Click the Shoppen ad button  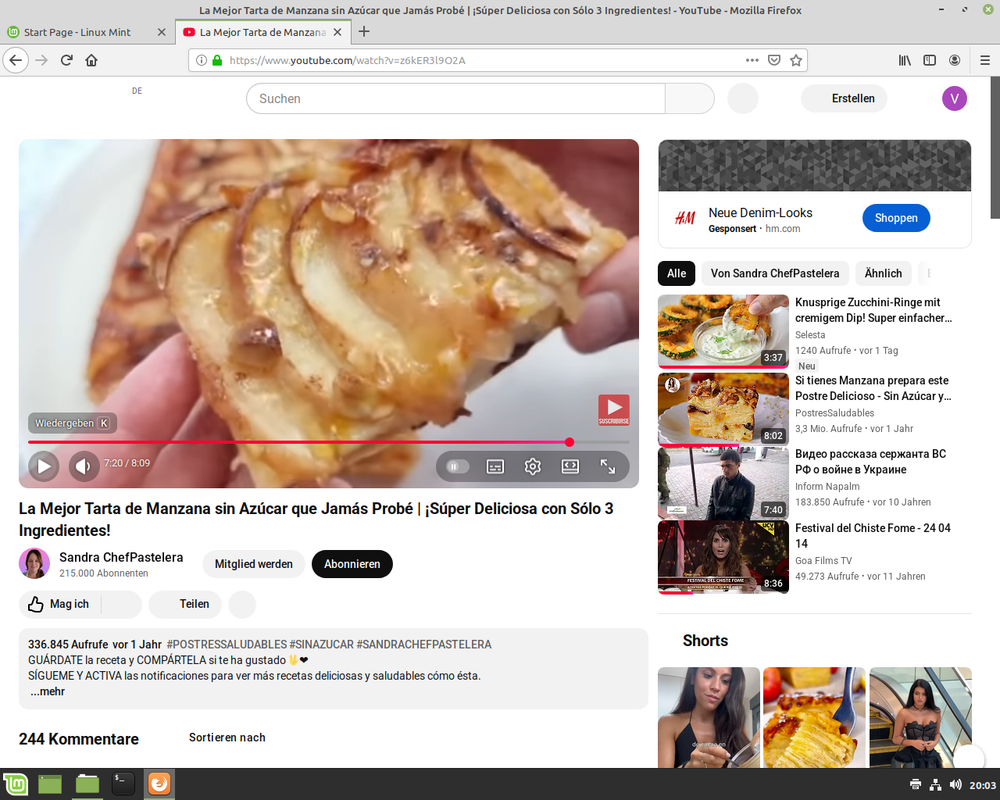tap(896, 218)
